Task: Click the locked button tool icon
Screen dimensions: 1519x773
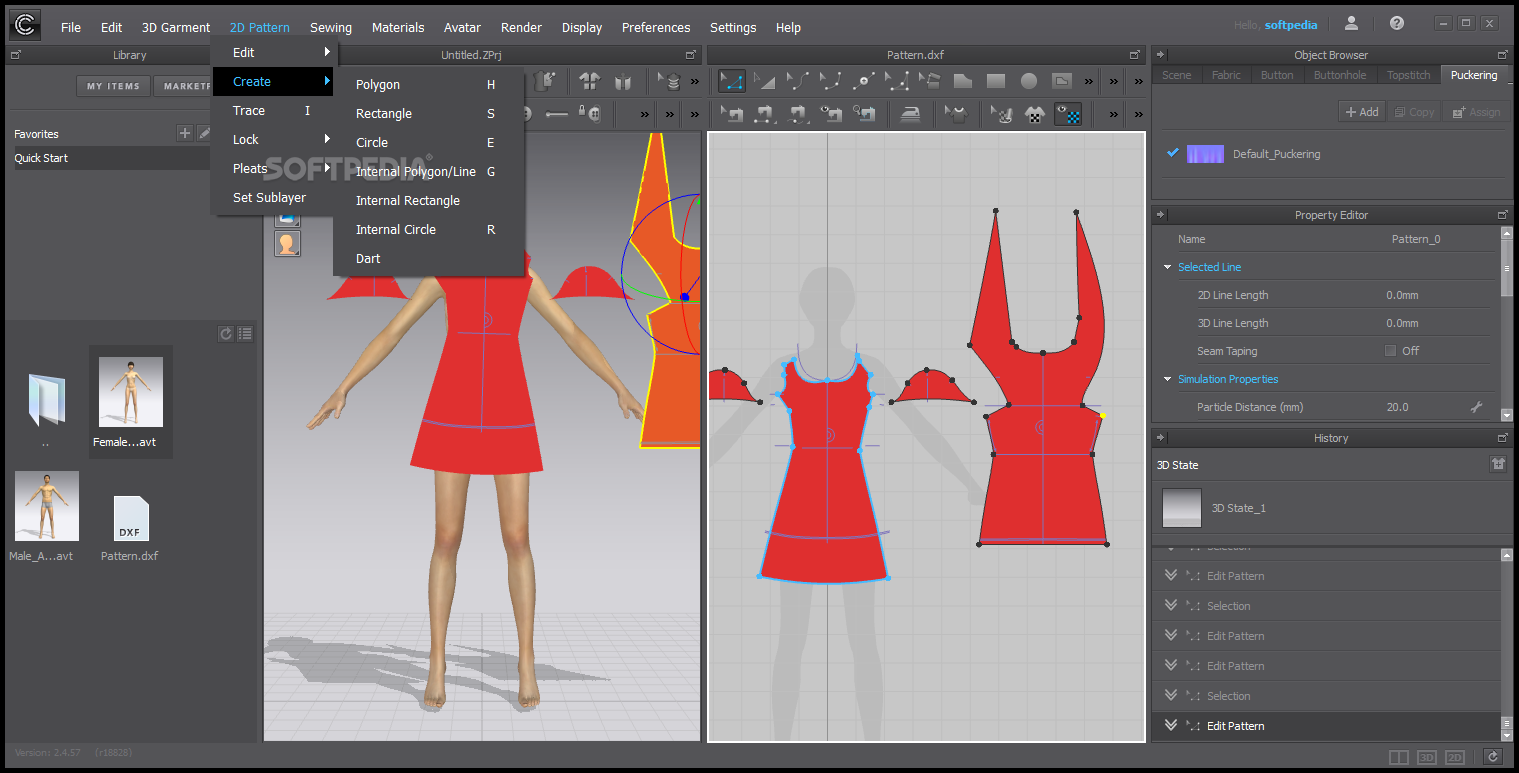Action: (x=590, y=113)
